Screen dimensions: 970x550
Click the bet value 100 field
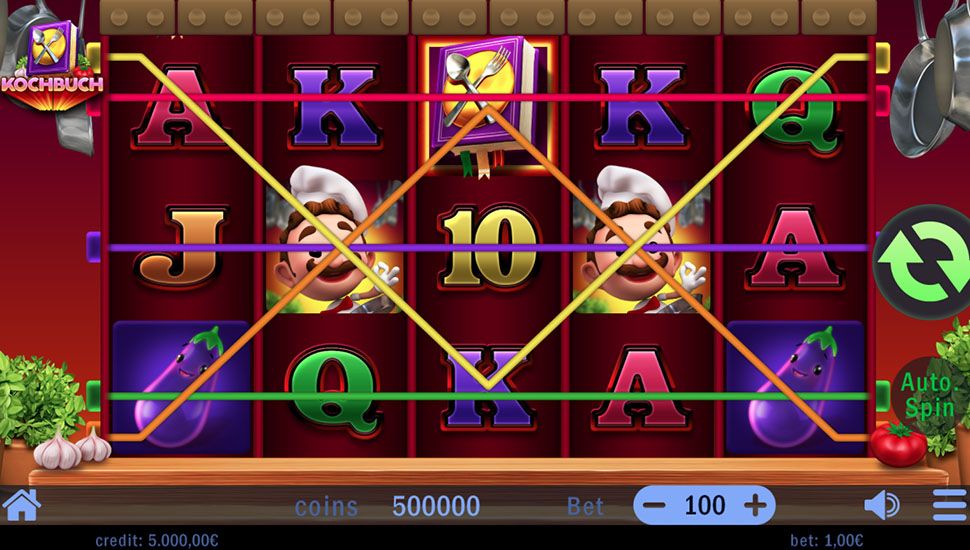point(705,505)
